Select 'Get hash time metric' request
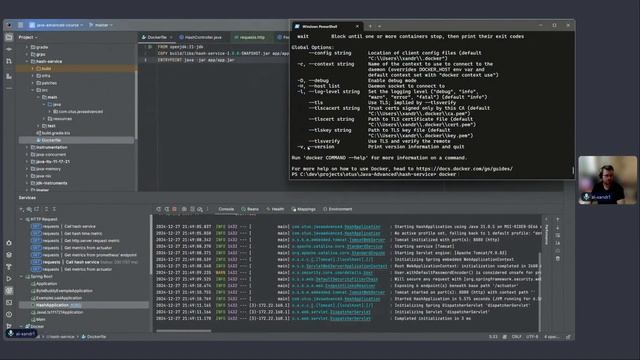Screen dimensions: 640x360 (x=83, y=233)
